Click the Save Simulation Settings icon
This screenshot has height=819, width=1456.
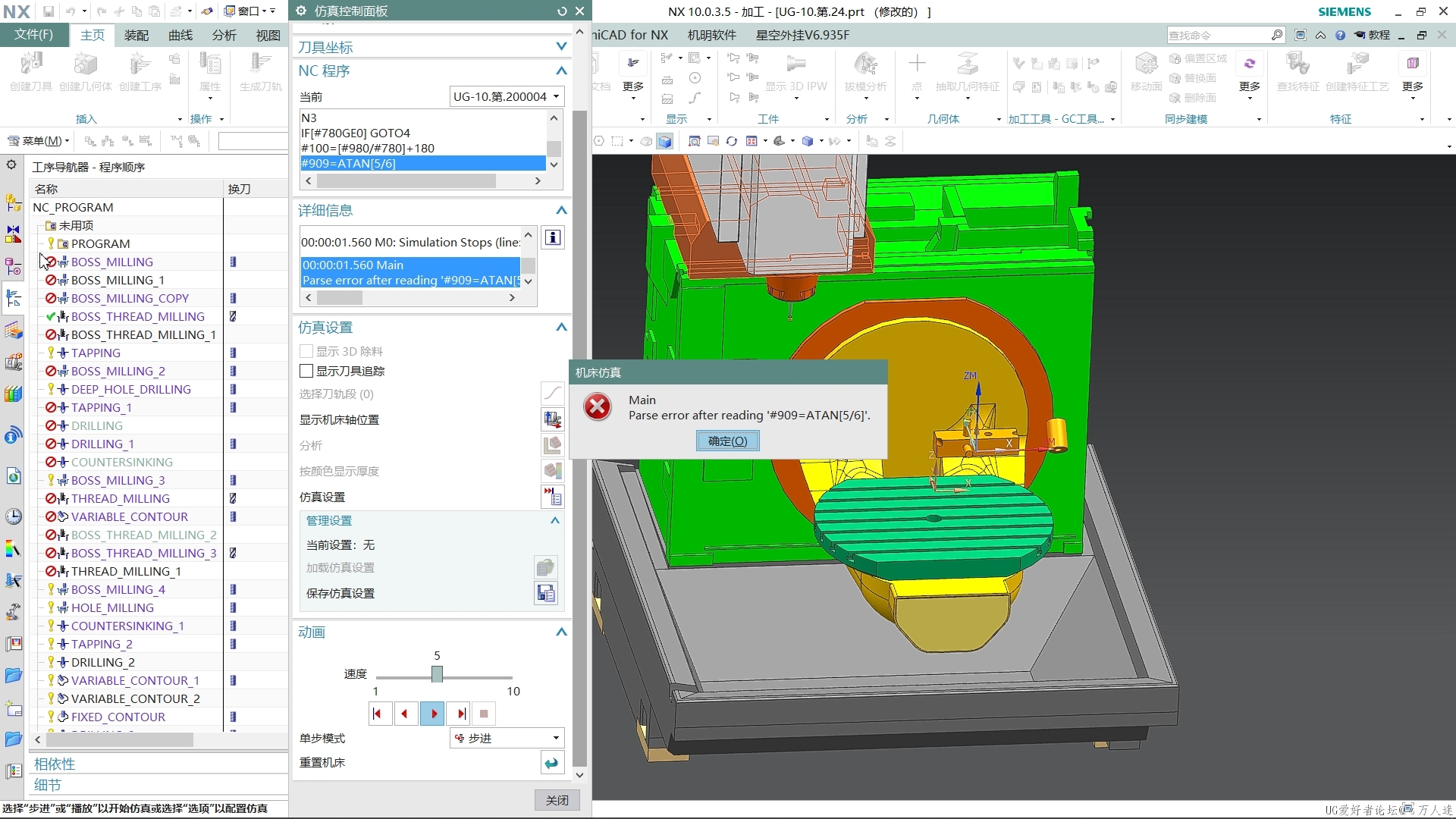coord(546,593)
